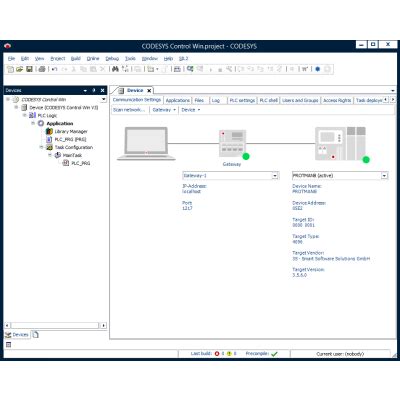Close the Device editor tab
Screen dimensions: 400x400
(149, 91)
